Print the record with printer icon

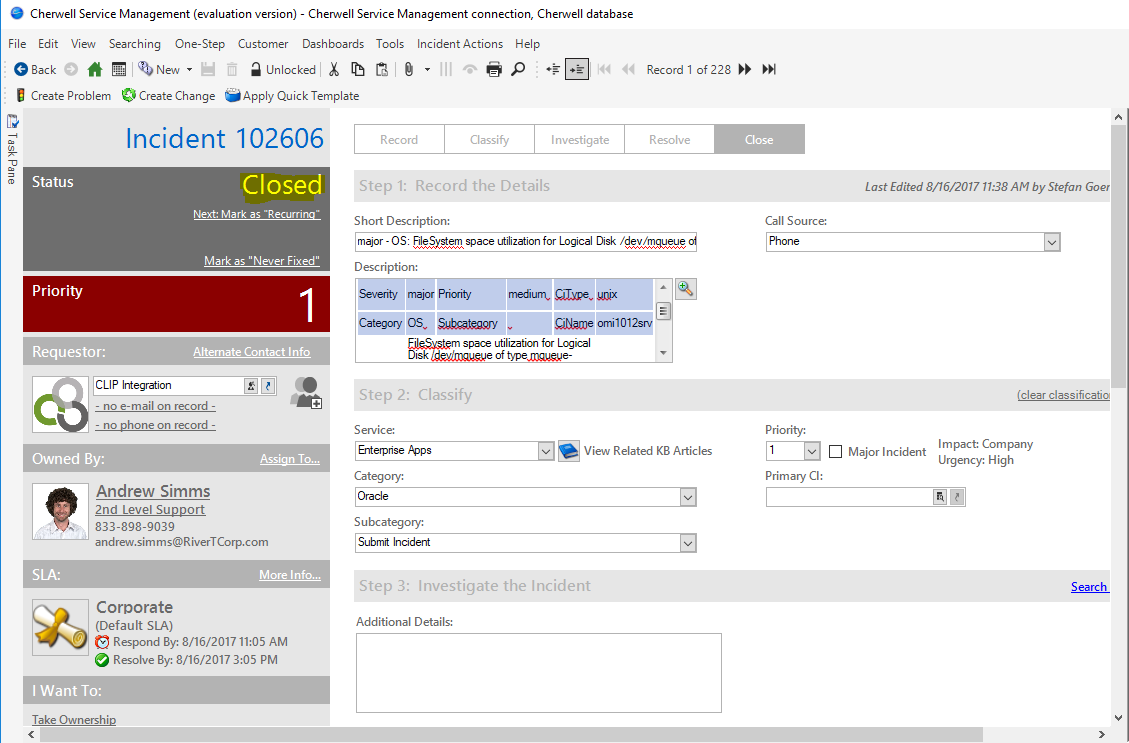tap(494, 70)
